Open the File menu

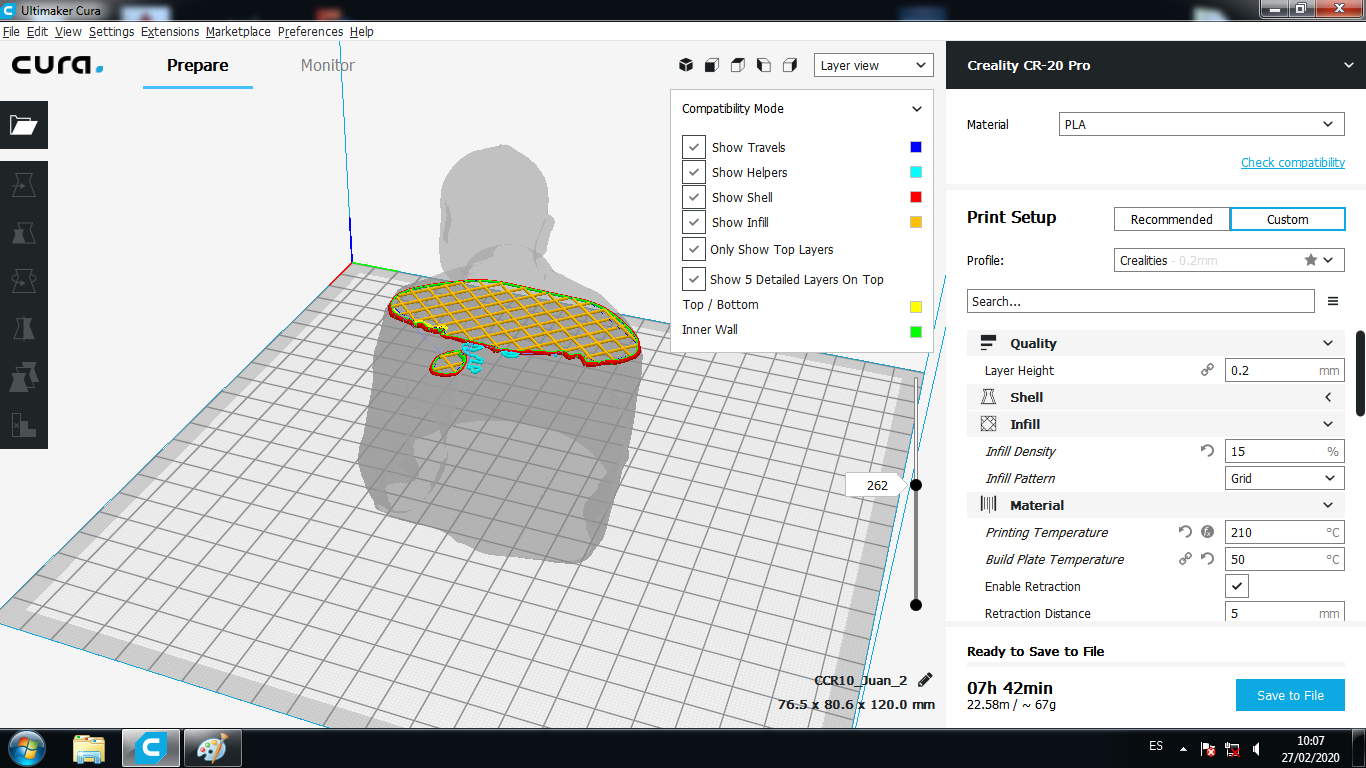(11, 31)
